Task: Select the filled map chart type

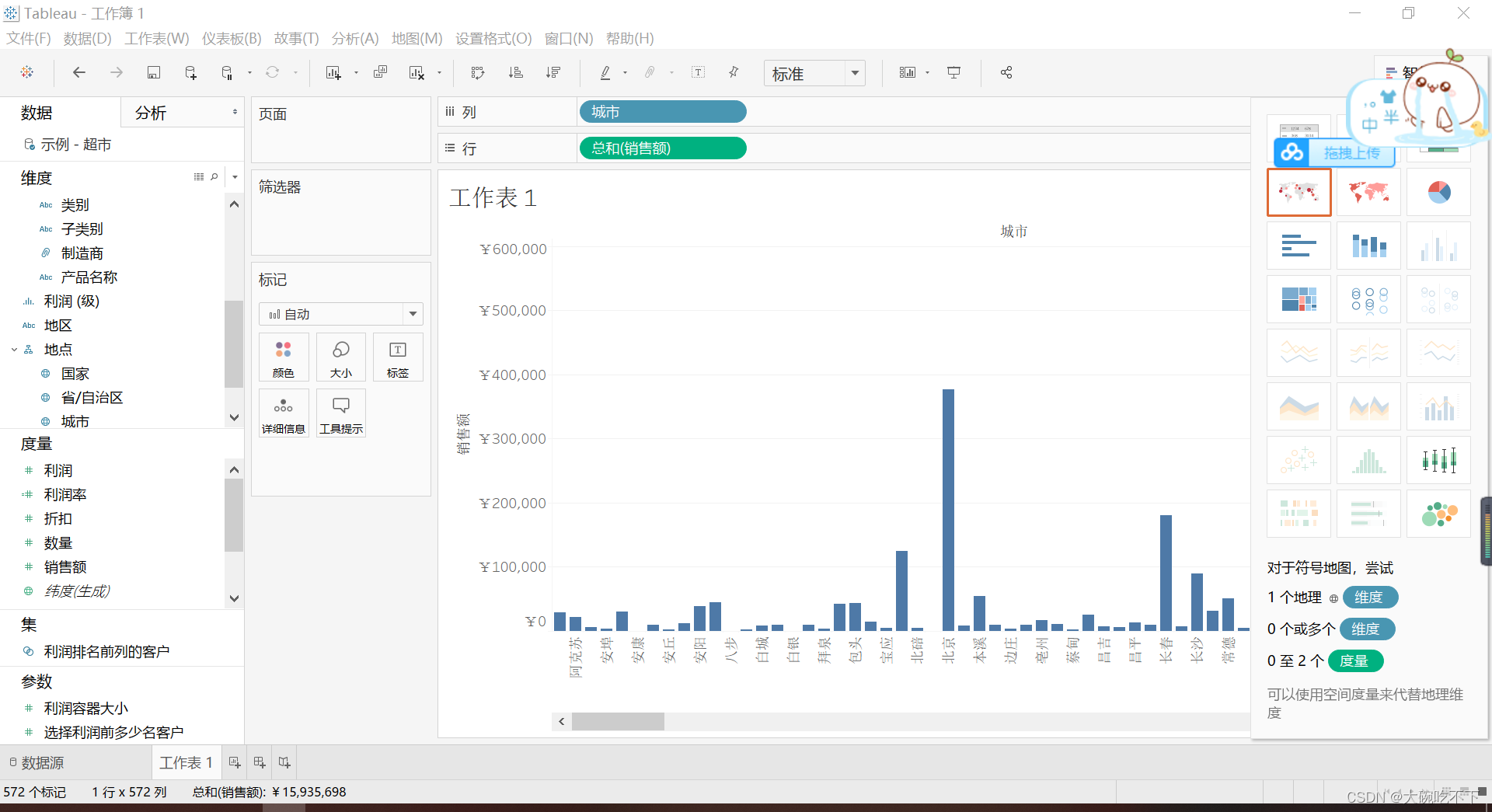Action: 1368,192
